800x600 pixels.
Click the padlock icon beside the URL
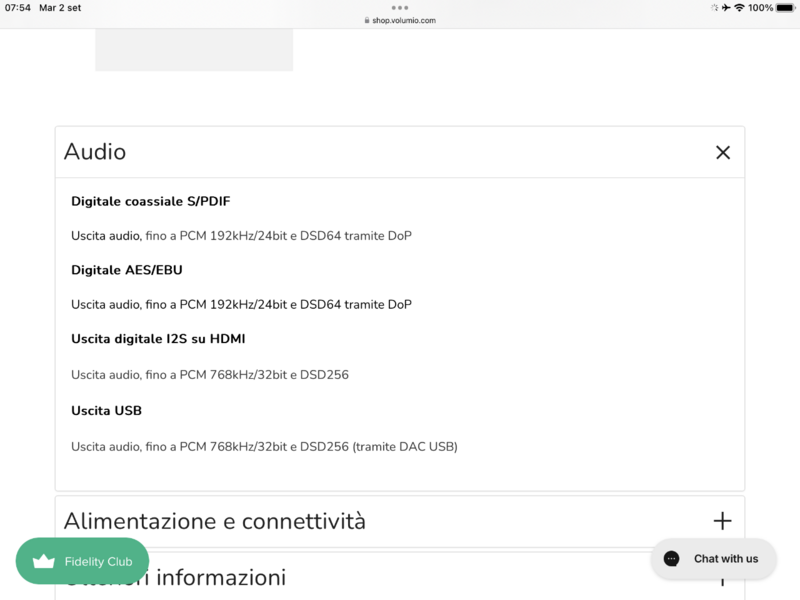coord(366,20)
